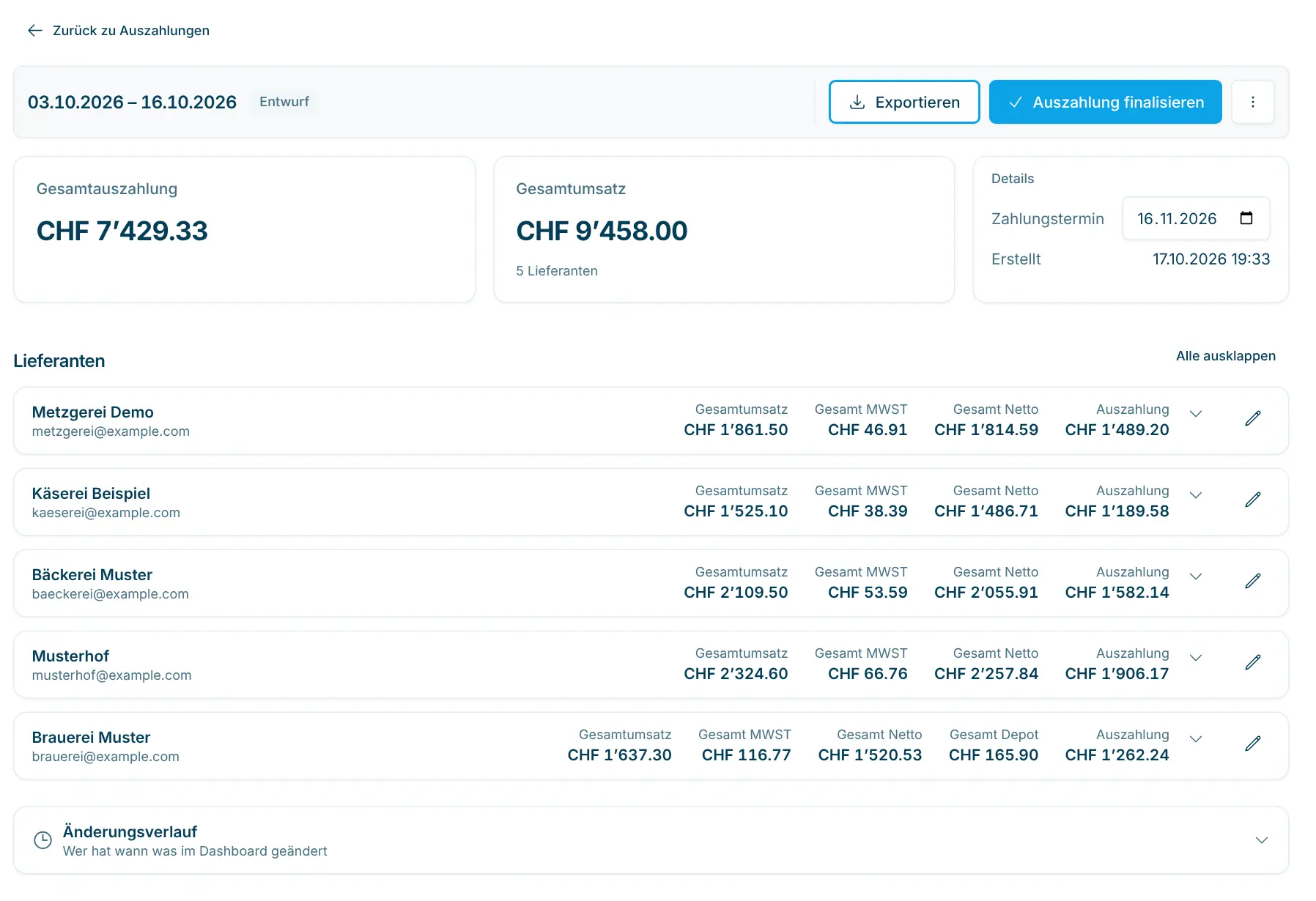Click Brauerei's Gesamt Depot value CHF 165.90

993,755
